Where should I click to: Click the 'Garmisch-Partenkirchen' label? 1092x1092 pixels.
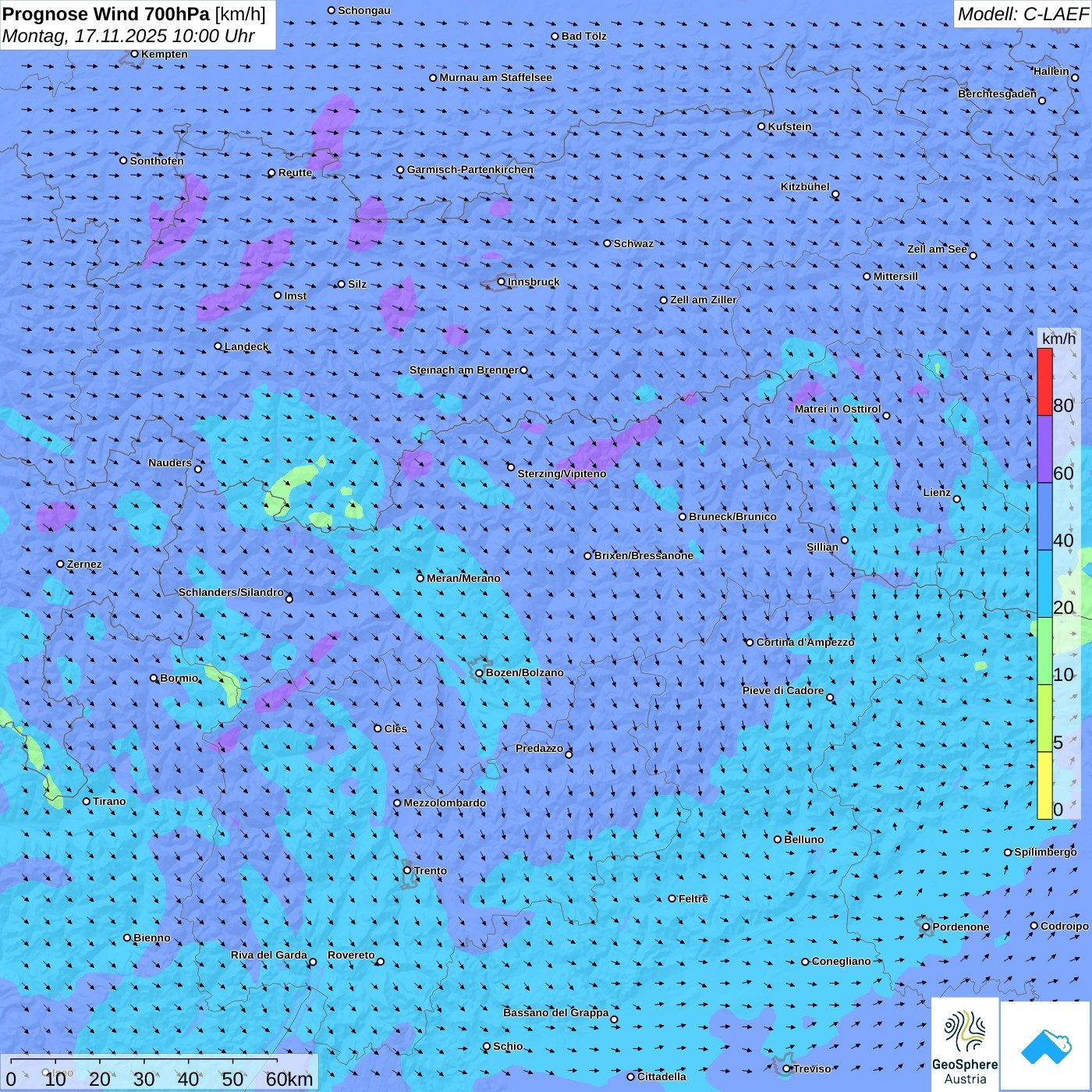(x=470, y=169)
